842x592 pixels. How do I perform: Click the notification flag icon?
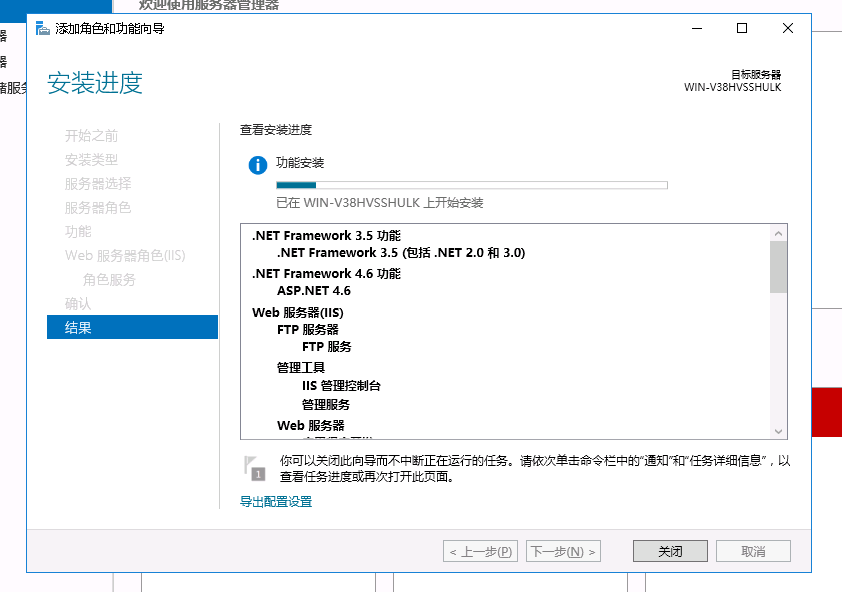pyautogui.click(x=255, y=468)
